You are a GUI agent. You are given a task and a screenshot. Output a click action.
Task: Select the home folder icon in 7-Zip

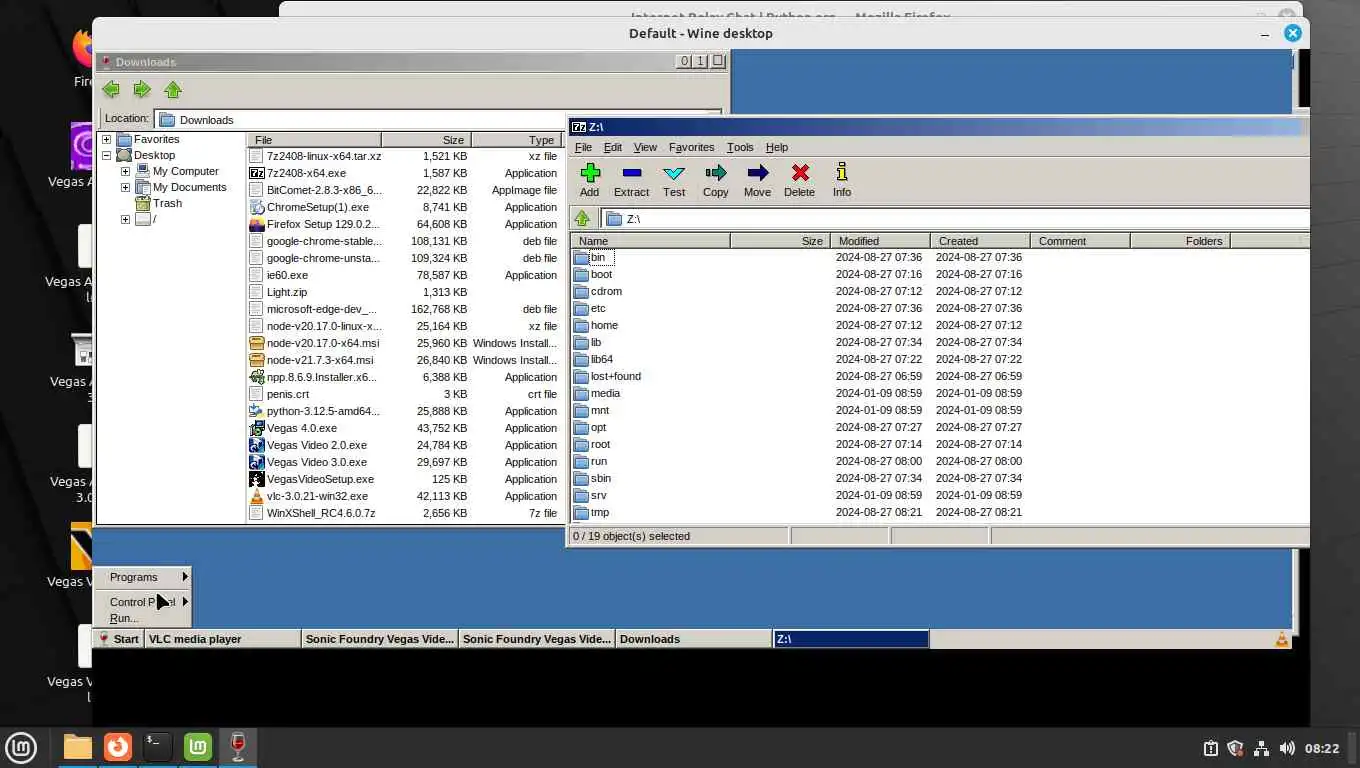coord(581,325)
